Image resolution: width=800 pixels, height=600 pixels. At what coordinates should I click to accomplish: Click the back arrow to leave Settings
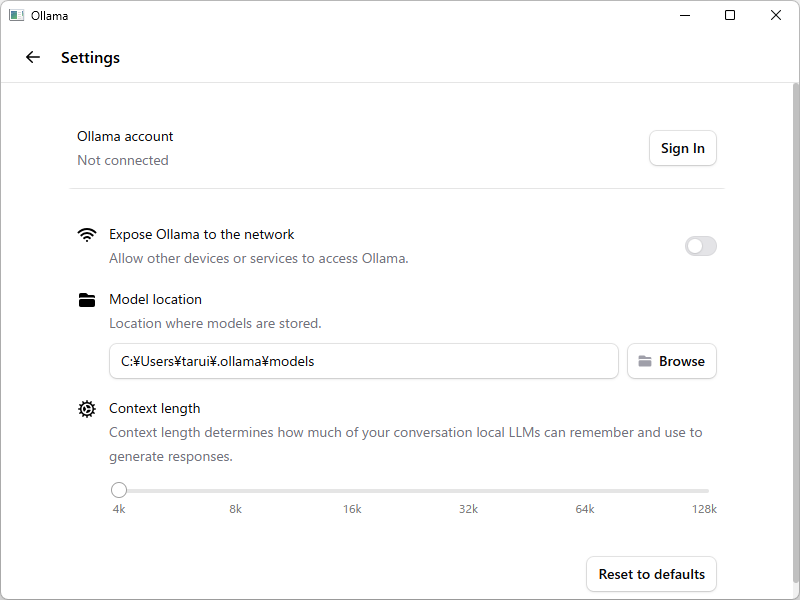tap(33, 57)
